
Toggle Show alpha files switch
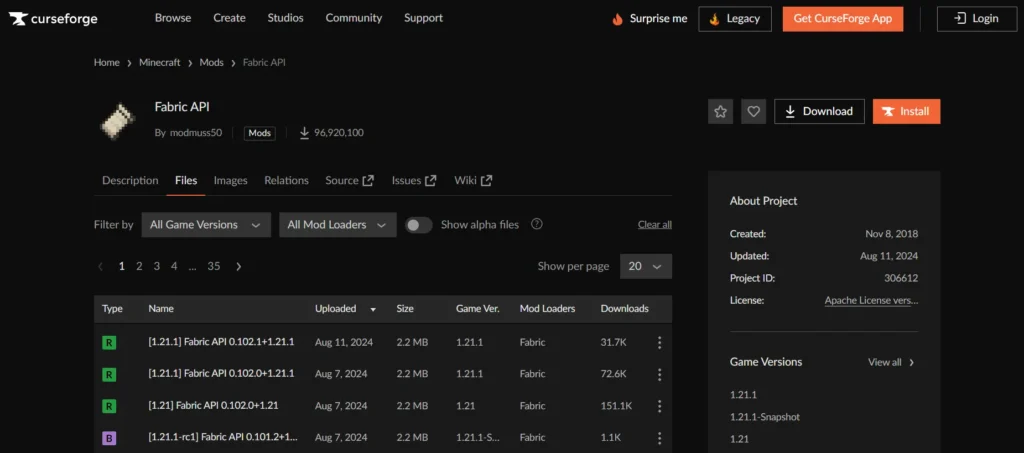pos(419,225)
